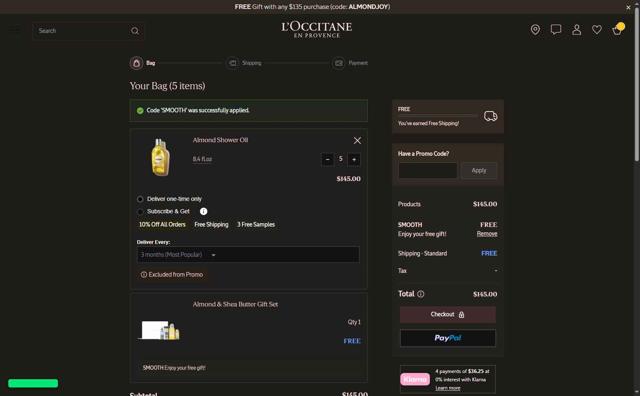Pay with the PayPal button
This screenshot has height=396, width=640.
click(448, 338)
